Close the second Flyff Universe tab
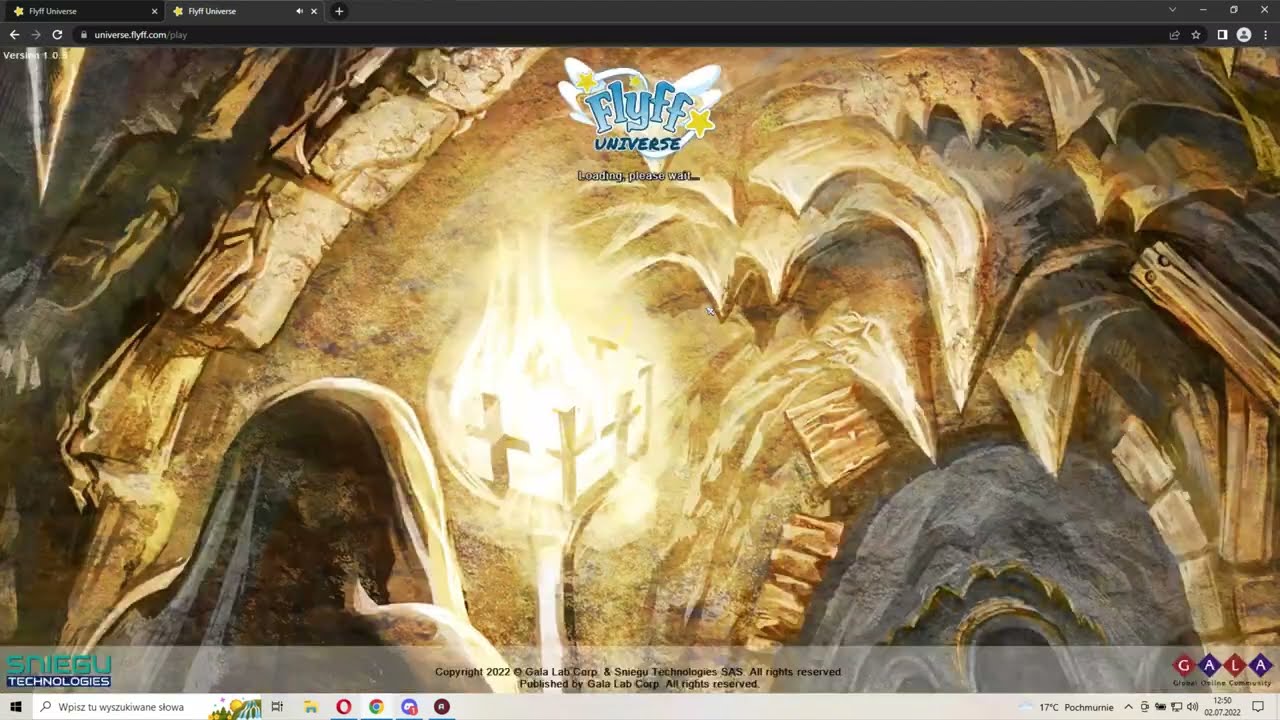1280x720 pixels. pyautogui.click(x=314, y=11)
